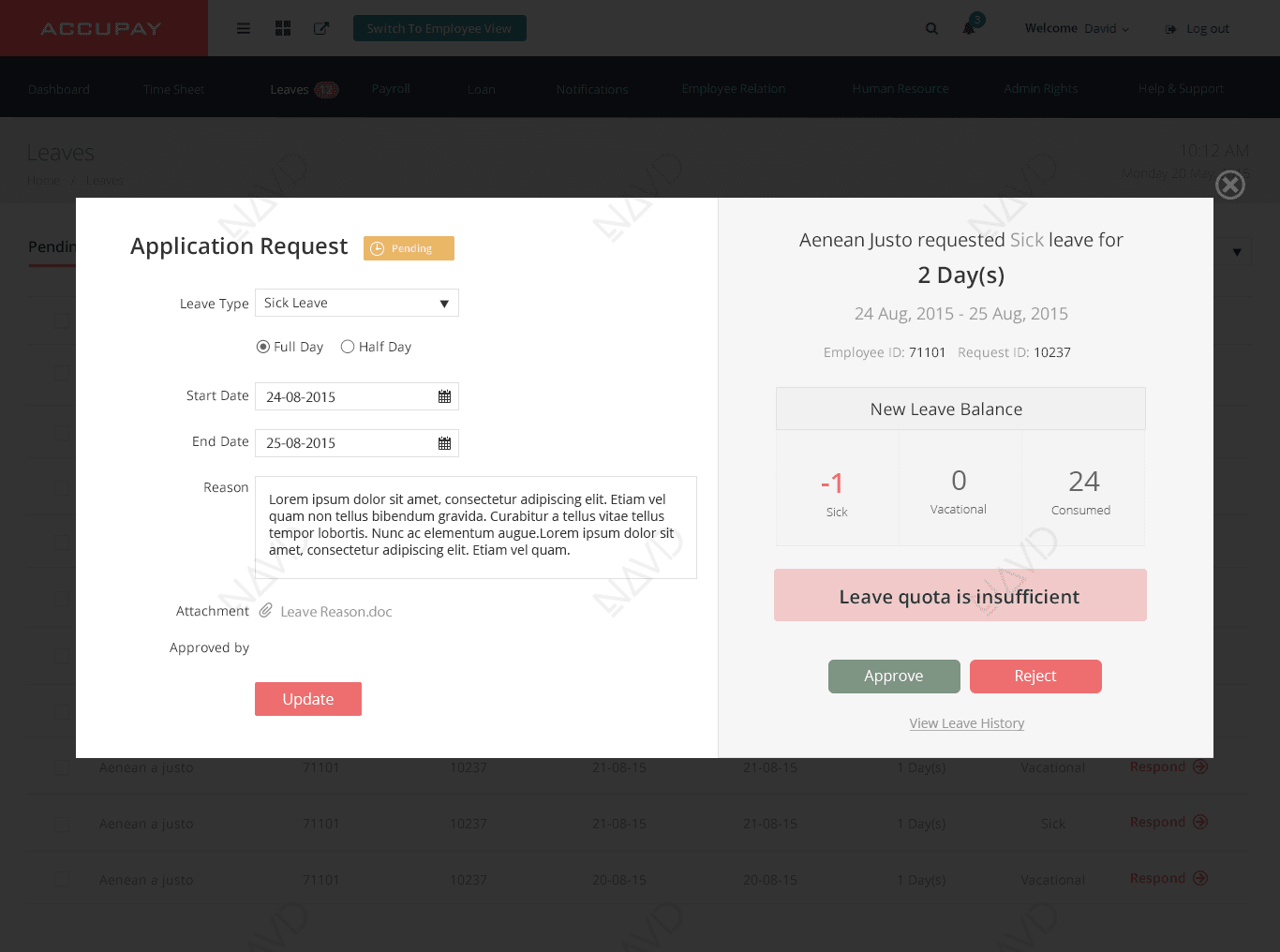Click the 24 Consumed balance value
The height and width of the screenshot is (952, 1280).
(x=1084, y=482)
